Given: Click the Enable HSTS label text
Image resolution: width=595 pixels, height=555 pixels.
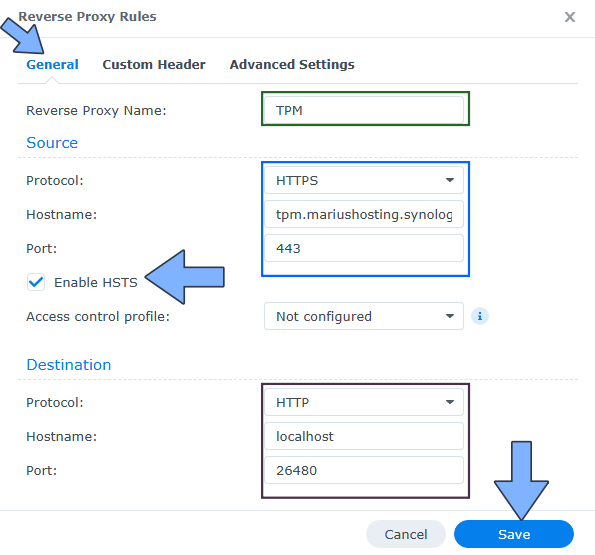Looking at the screenshot, I should pos(96,283).
